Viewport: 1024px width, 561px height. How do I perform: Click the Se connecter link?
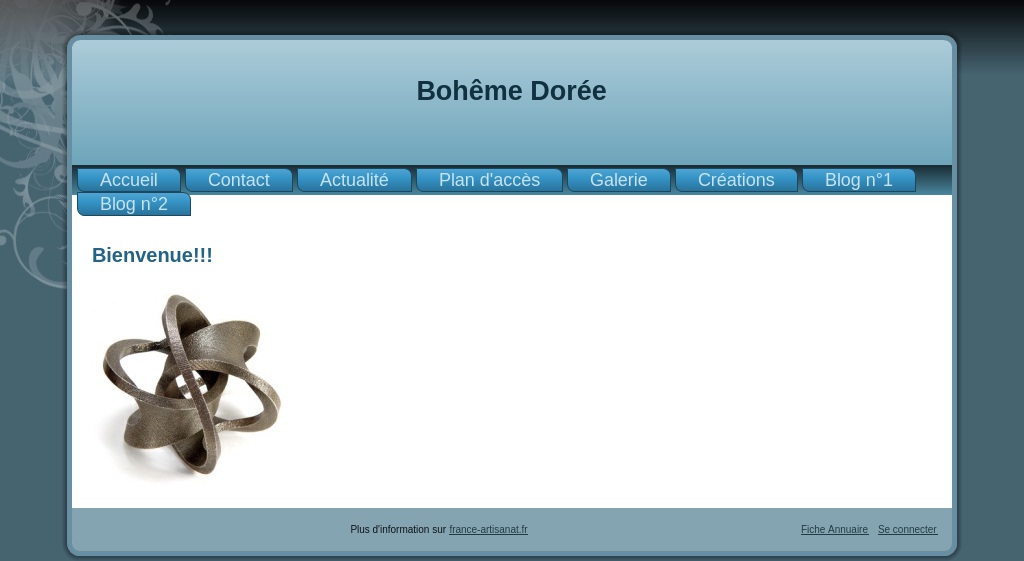907,530
